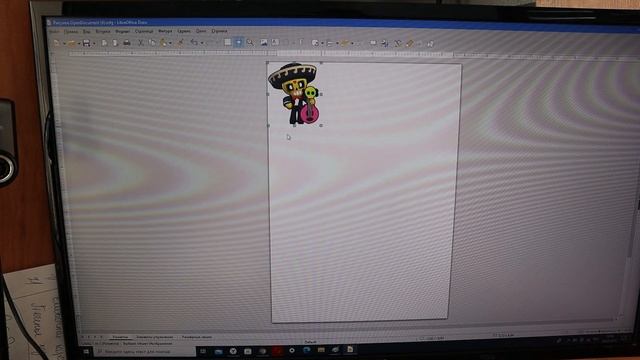This screenshot has width=640, height=360.
Task: Open the Файл (File) menu
Action: click(x=54, y=31)
